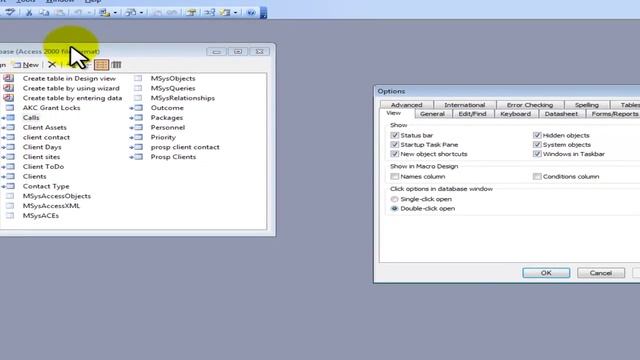Select the Double-click open radio button

[394, 208]
